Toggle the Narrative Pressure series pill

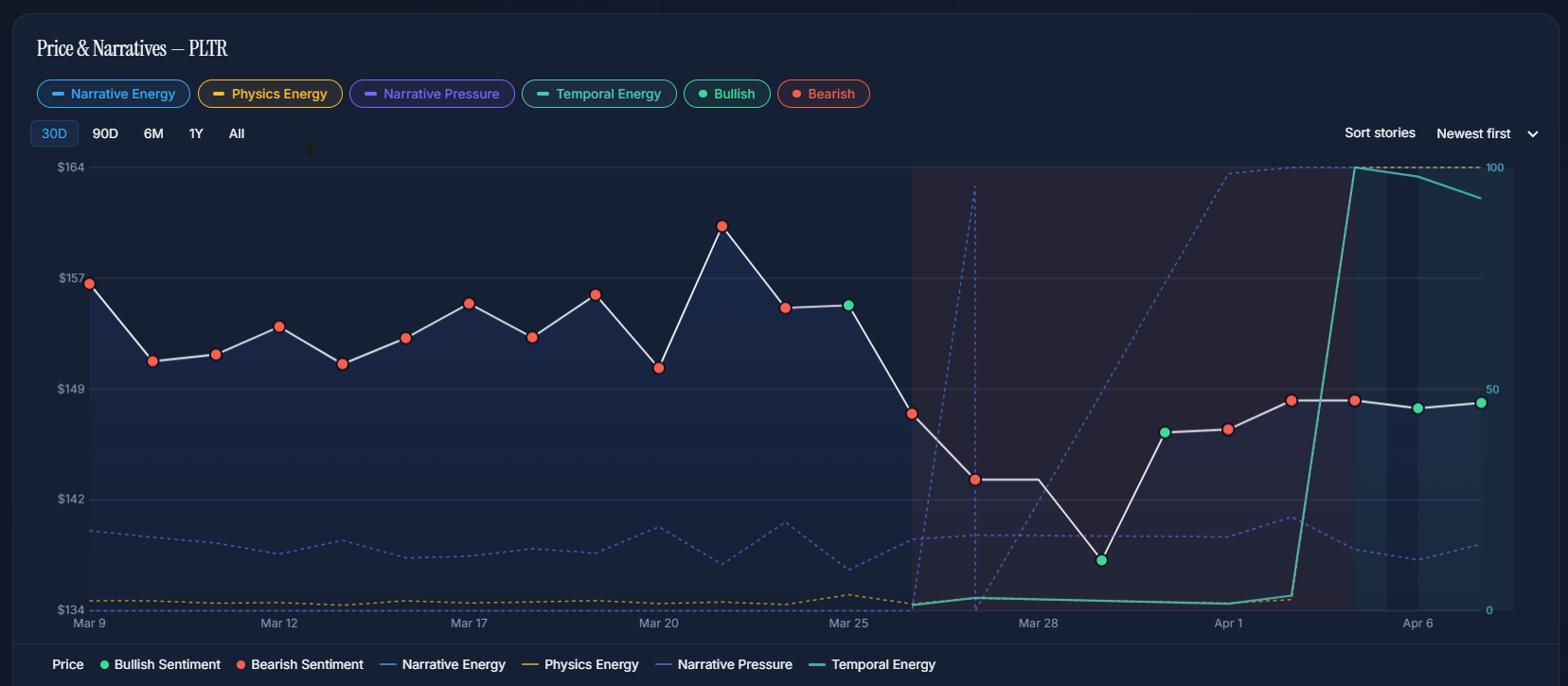[432, 94]
